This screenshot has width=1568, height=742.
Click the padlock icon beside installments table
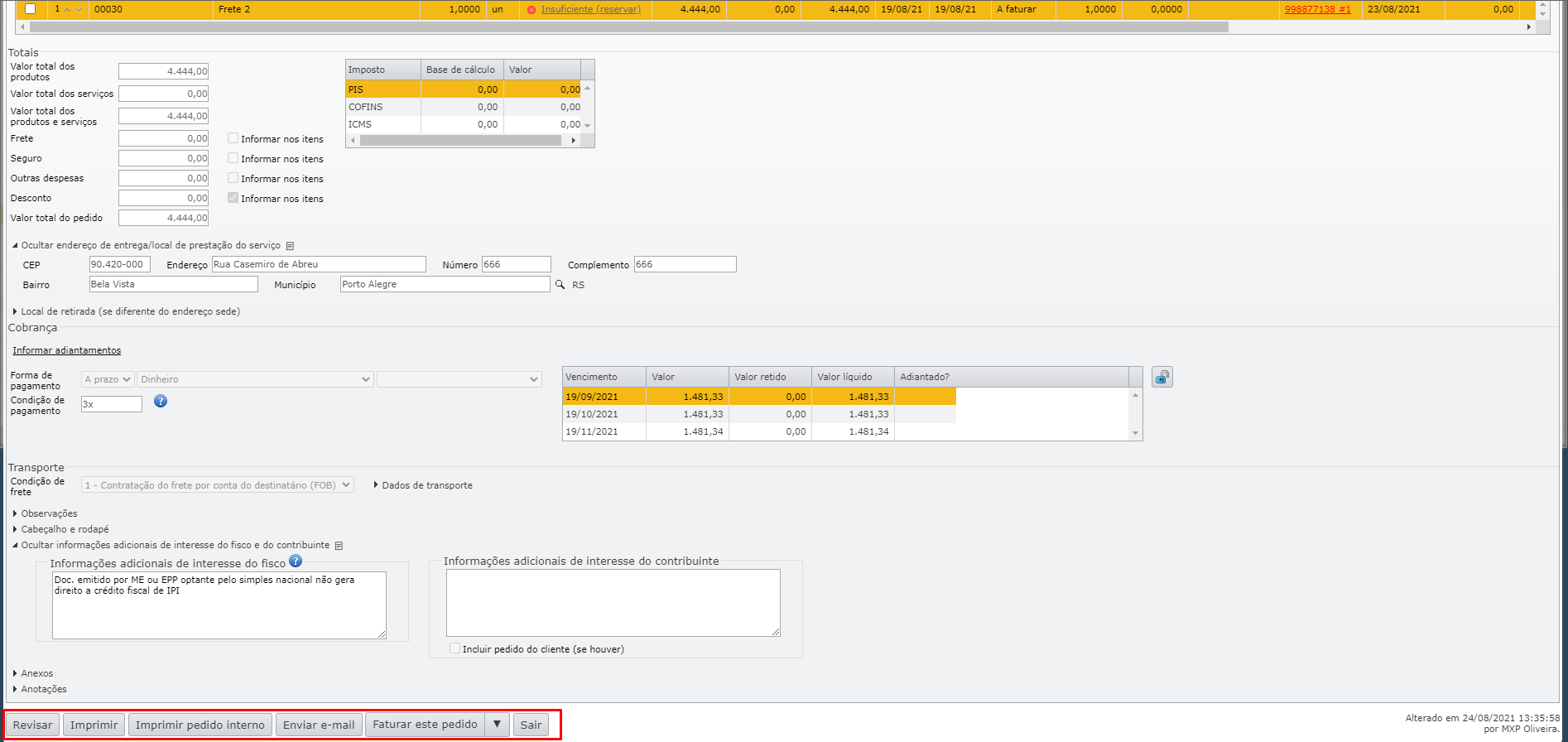tap(1162, 378)
